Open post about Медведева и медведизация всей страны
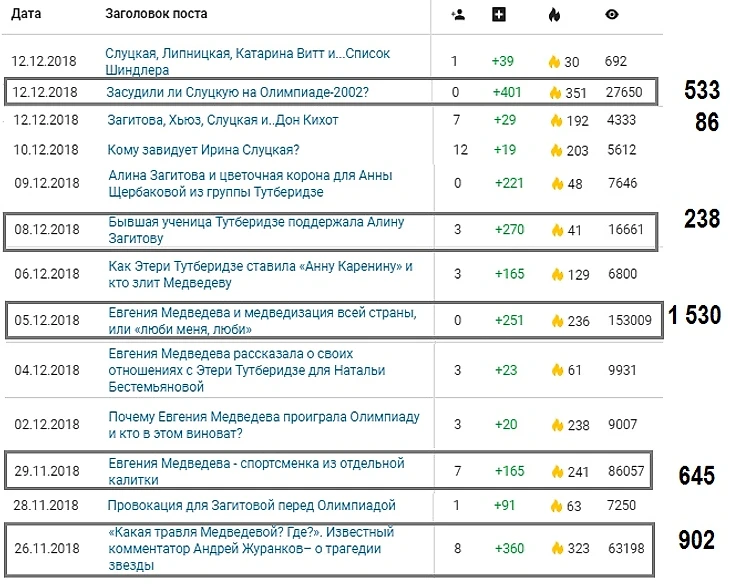 (x=262, y=321)
